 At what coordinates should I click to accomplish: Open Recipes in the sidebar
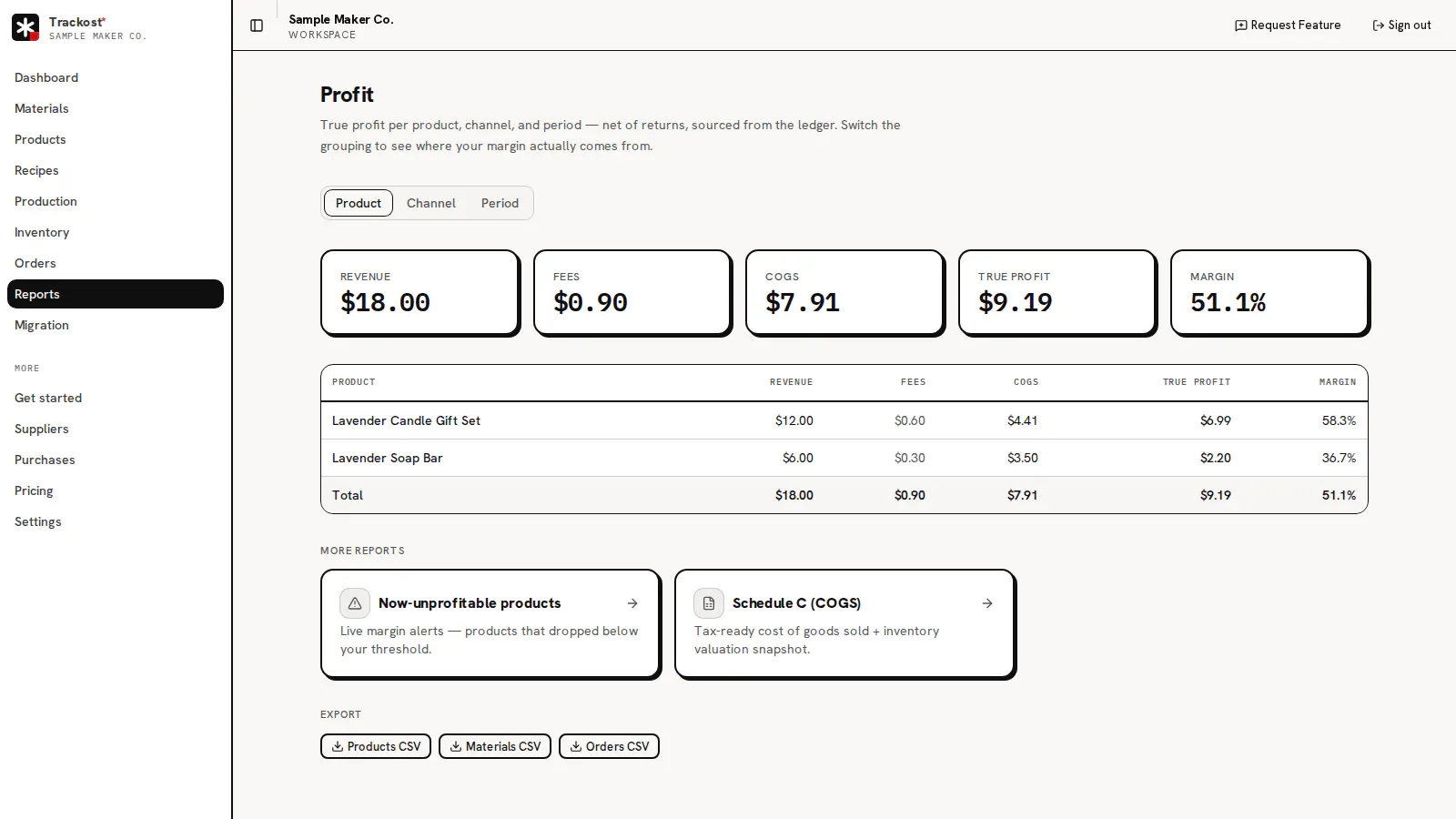tap(116, 170)
